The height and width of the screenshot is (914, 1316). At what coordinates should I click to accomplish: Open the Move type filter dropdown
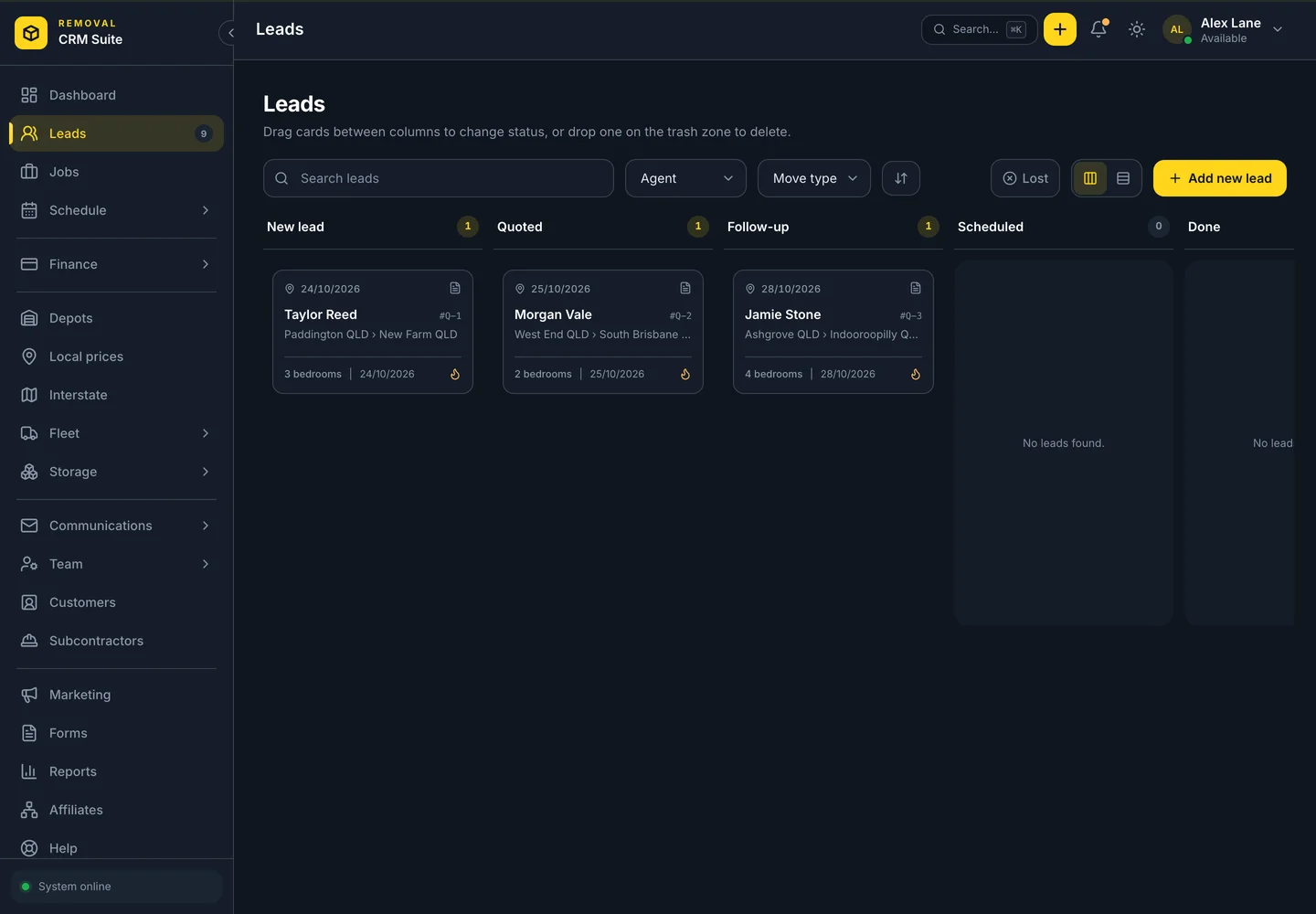pyautogui.click(x=814, y=178)
